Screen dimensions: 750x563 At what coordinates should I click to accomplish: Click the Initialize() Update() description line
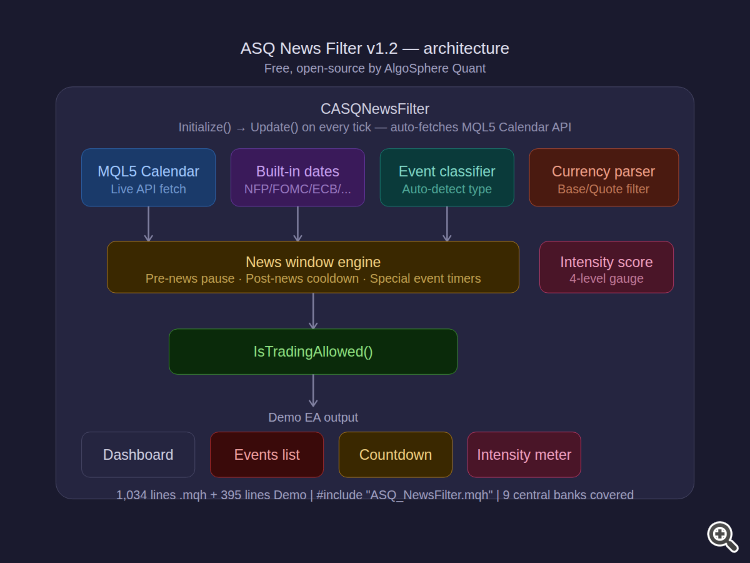(375, 127)
